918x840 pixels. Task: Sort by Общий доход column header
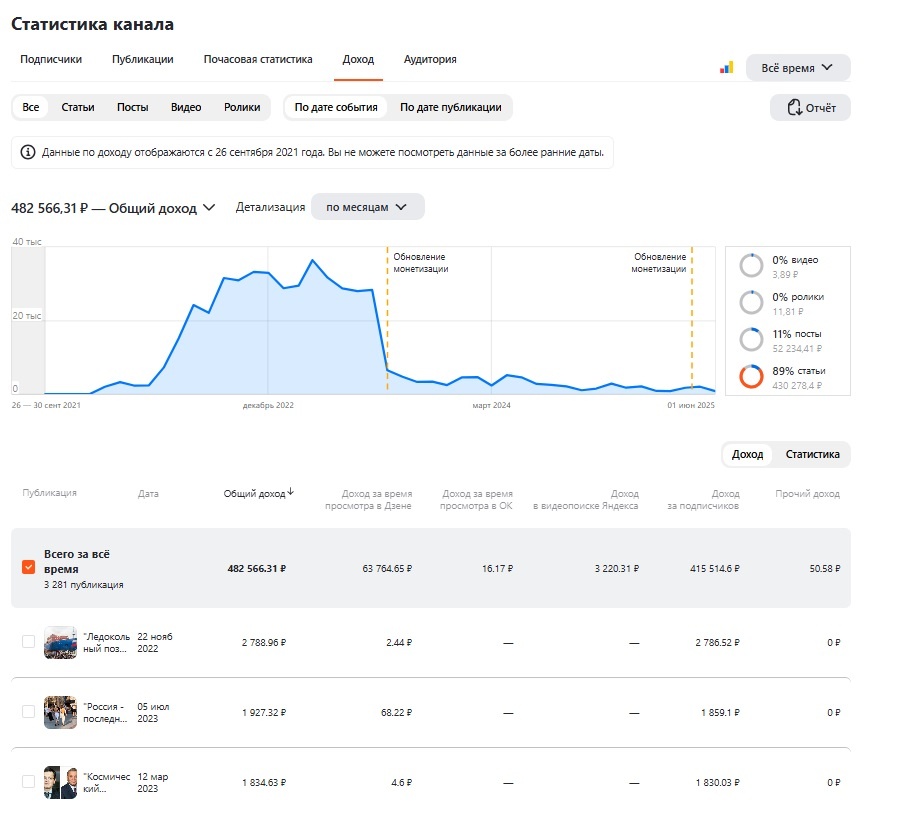[254, 493]
